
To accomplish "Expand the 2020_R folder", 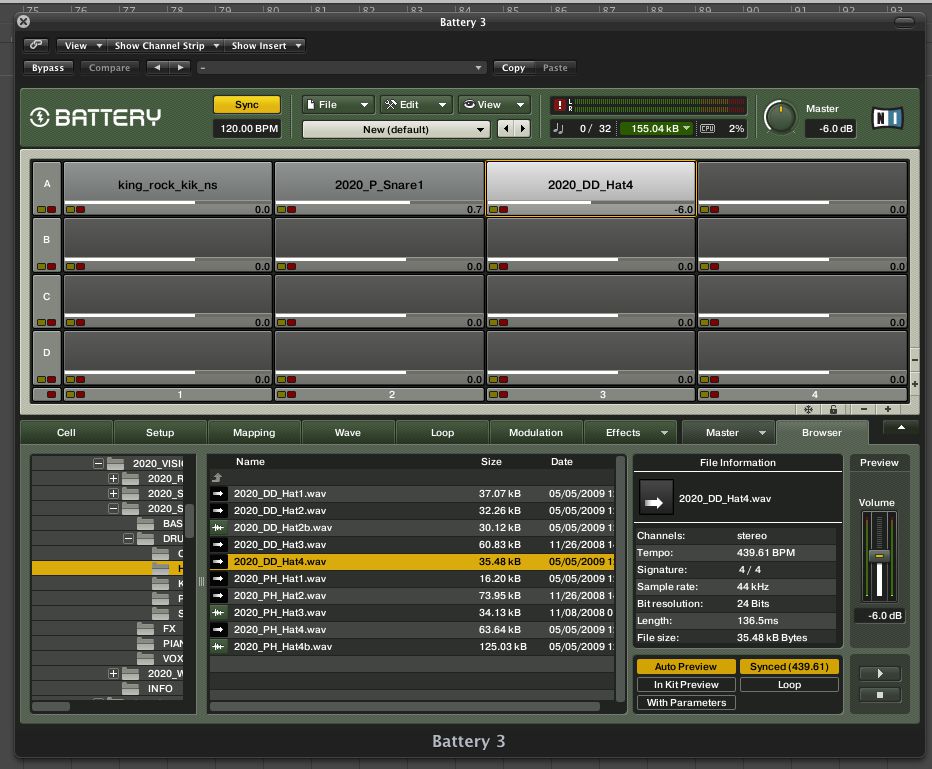I will tap(114, 478).
